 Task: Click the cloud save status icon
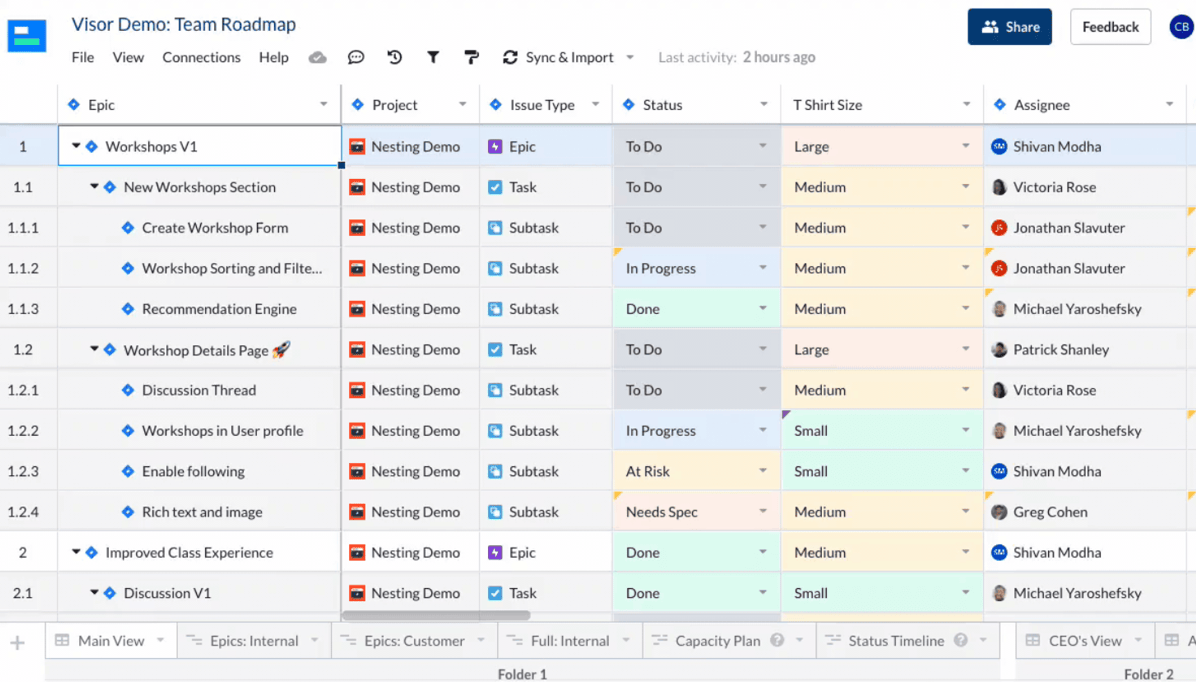[x=318, y=58]
